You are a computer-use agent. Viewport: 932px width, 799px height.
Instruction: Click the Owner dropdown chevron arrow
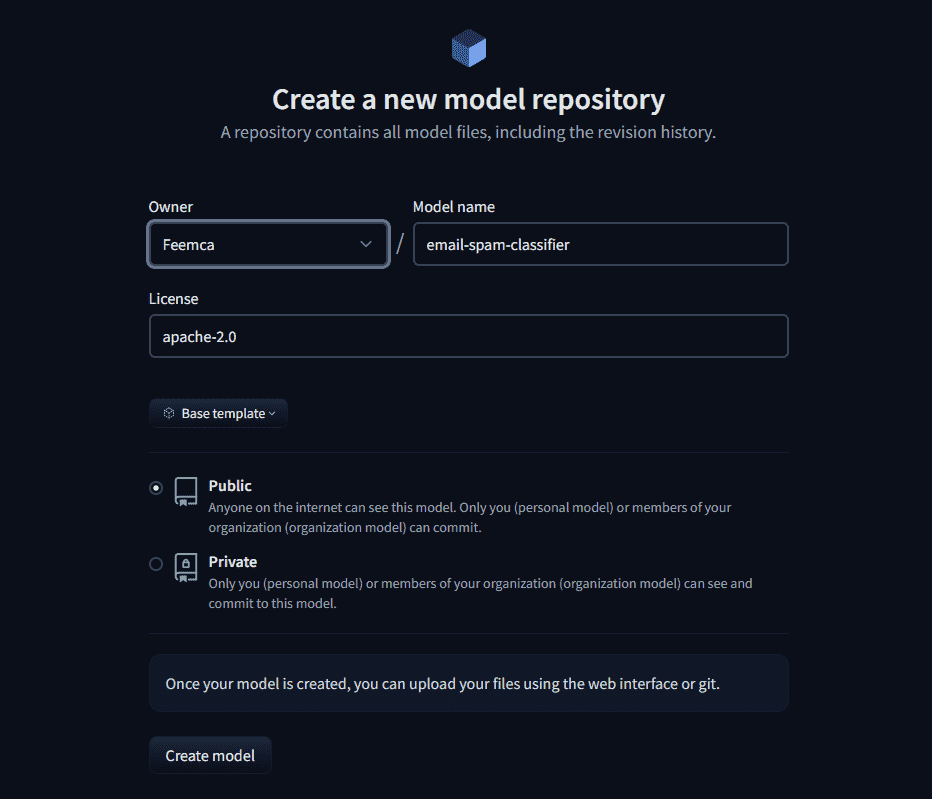(366, 244)
